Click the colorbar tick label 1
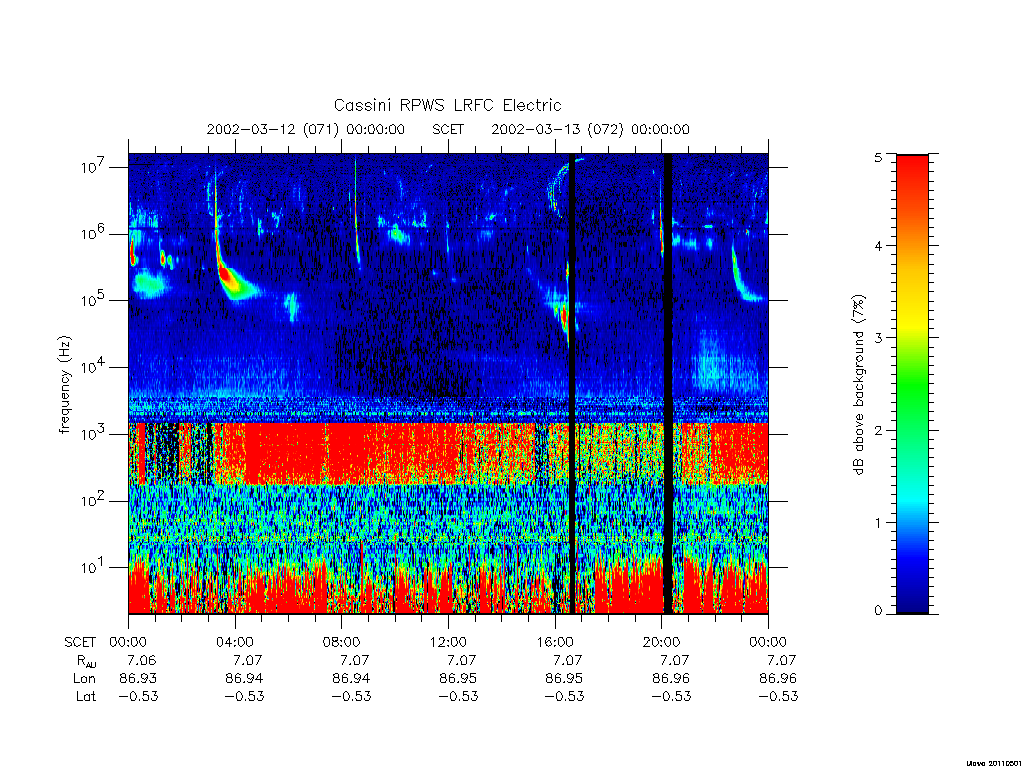The width and height of the screenshot is (1024, 768). point(878,522)
